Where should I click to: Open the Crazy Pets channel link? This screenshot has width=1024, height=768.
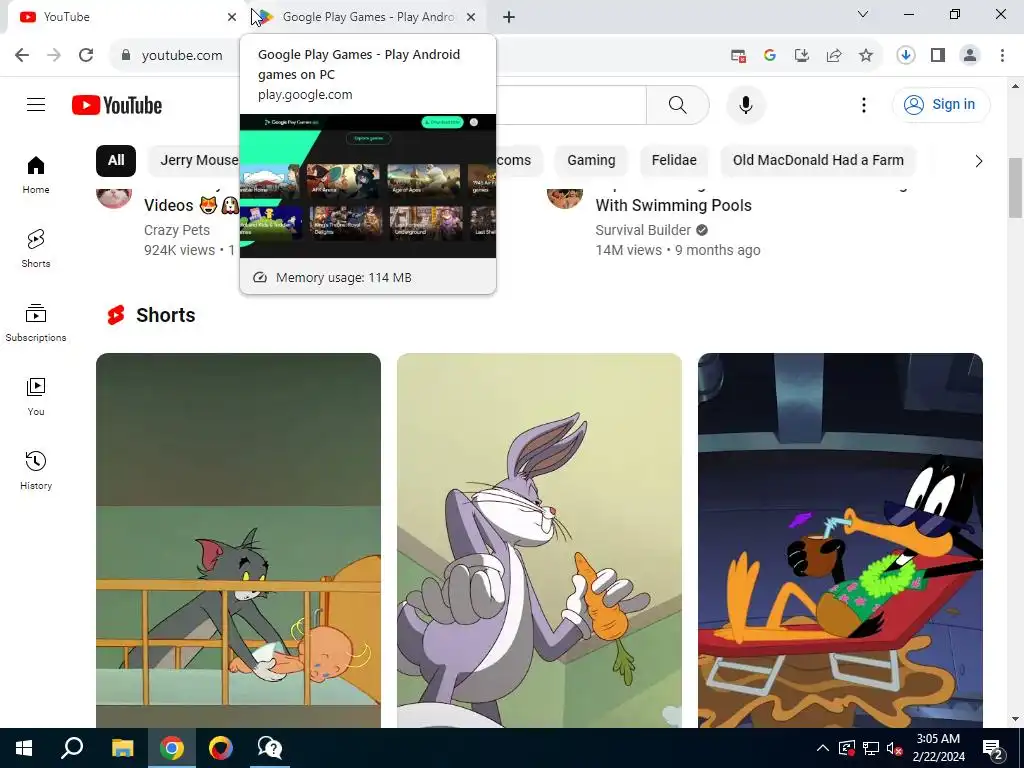[177, 230]
